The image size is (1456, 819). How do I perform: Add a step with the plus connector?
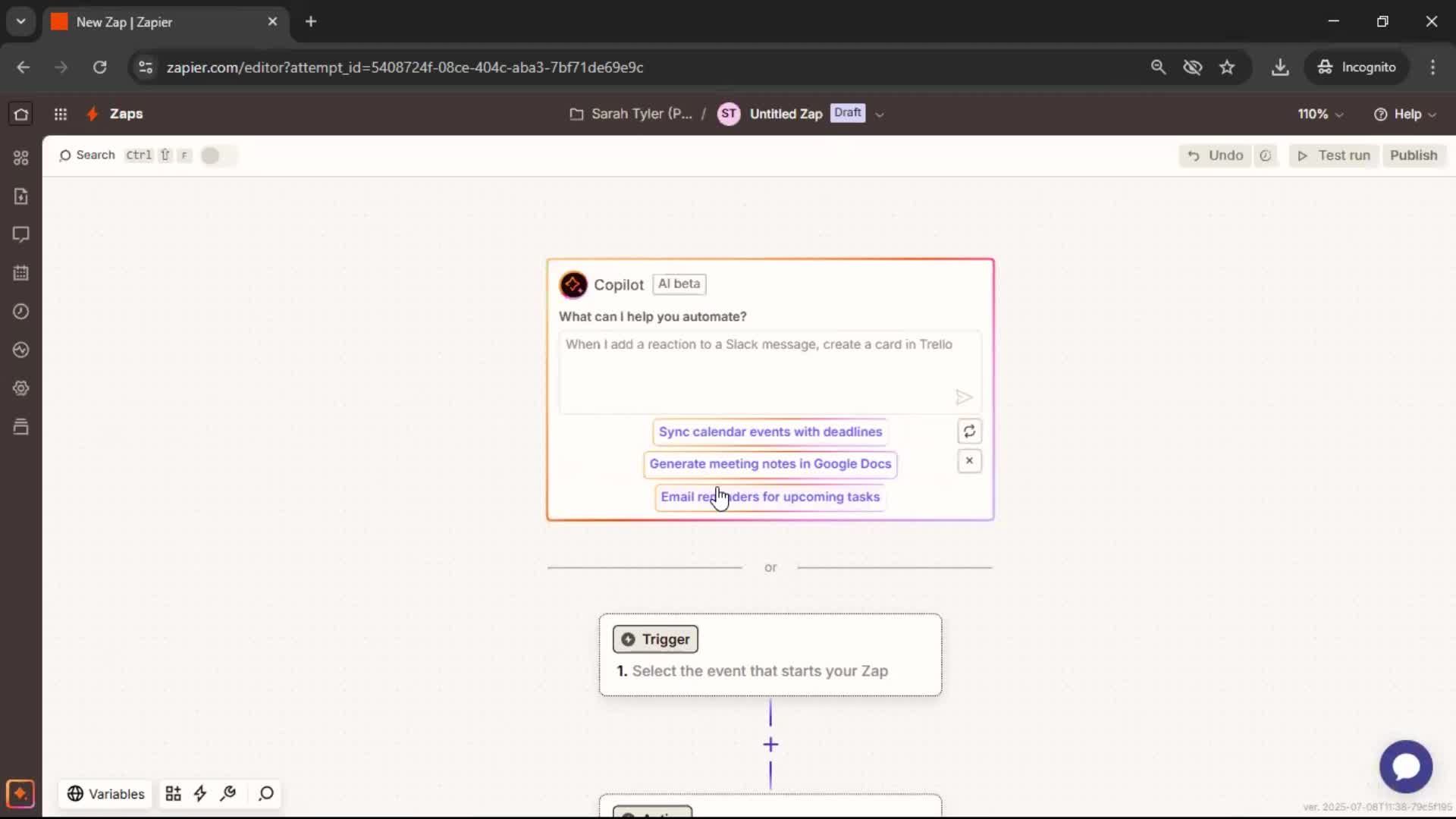point(770,745)
